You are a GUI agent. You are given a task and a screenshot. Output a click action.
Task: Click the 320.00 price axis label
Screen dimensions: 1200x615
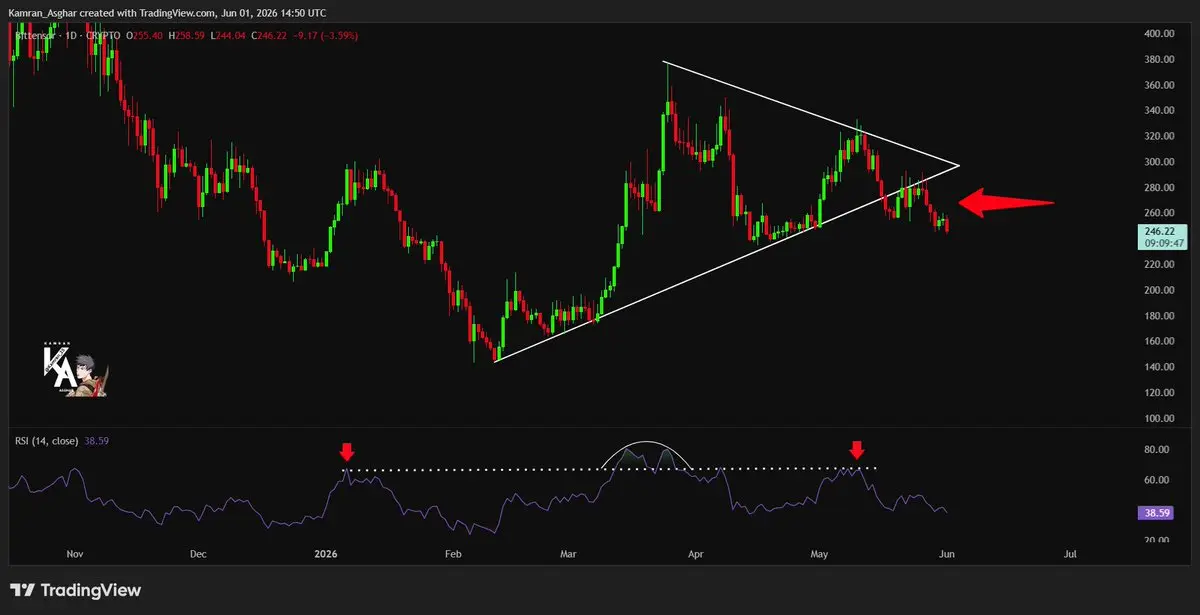[x=1161, y=137]
